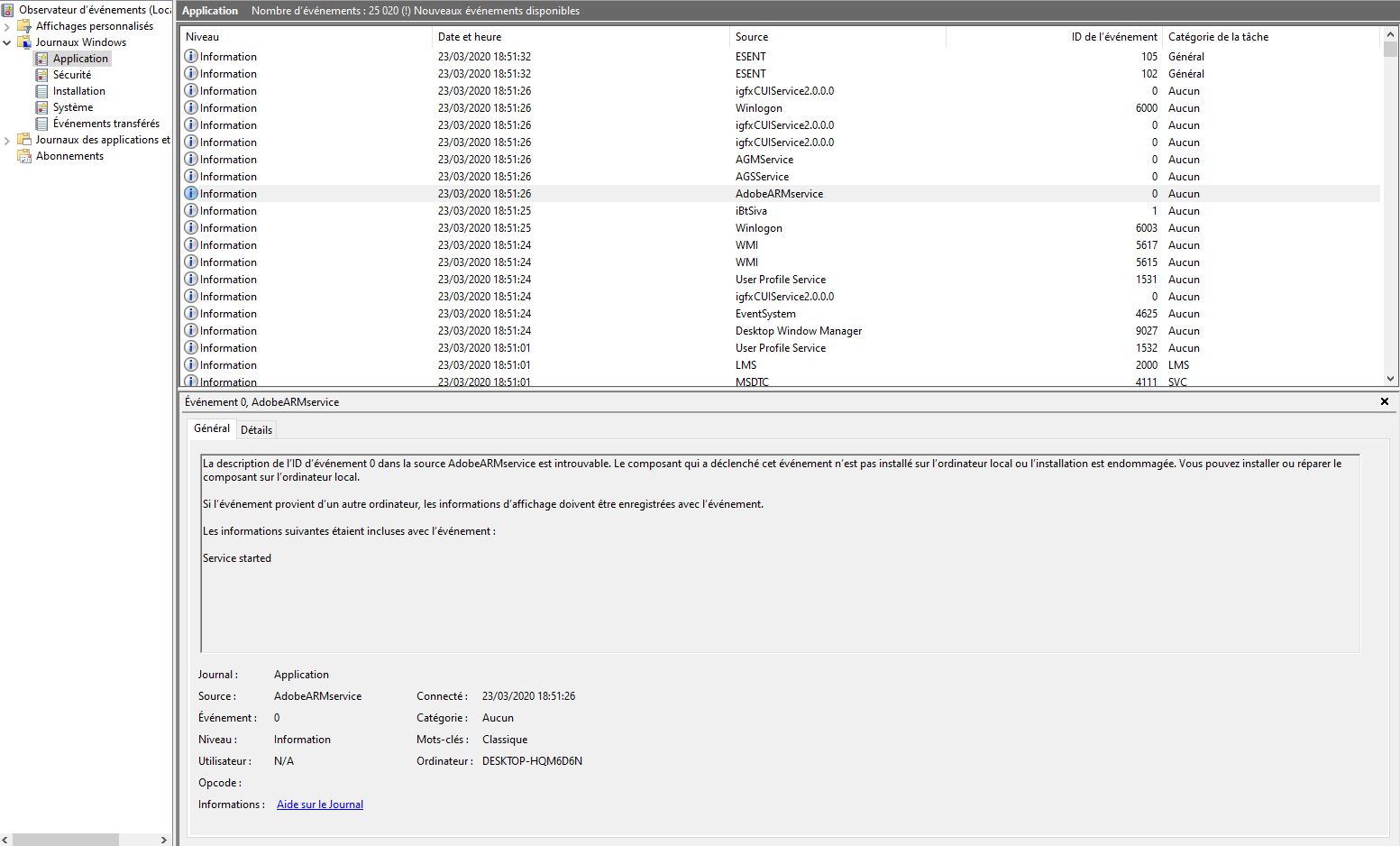Click the Mots-clés value 'Classique'
1400x846 pixels.
(x=505, y=740)
